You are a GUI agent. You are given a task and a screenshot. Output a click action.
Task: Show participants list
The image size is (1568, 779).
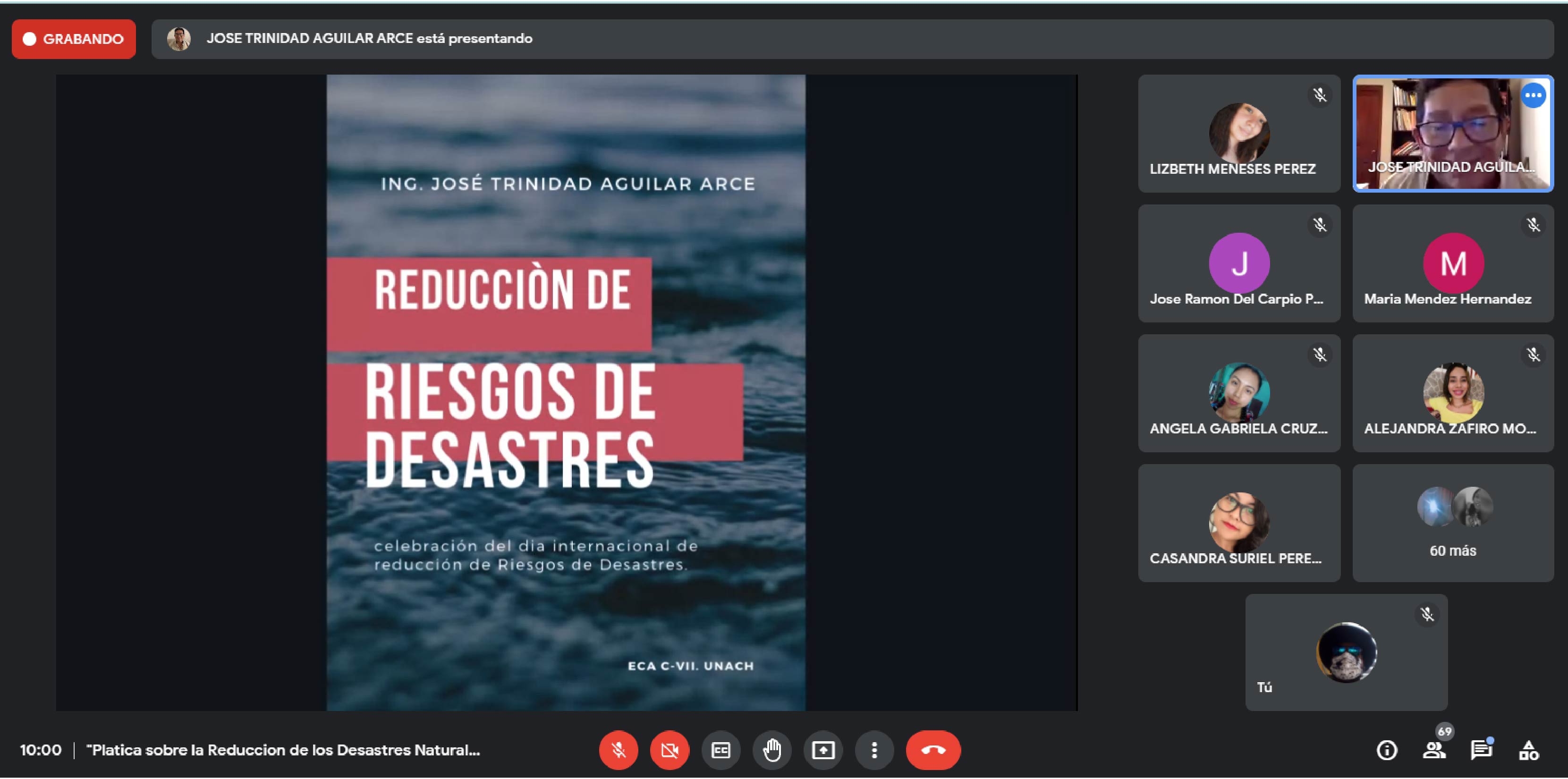point(1434,750)
